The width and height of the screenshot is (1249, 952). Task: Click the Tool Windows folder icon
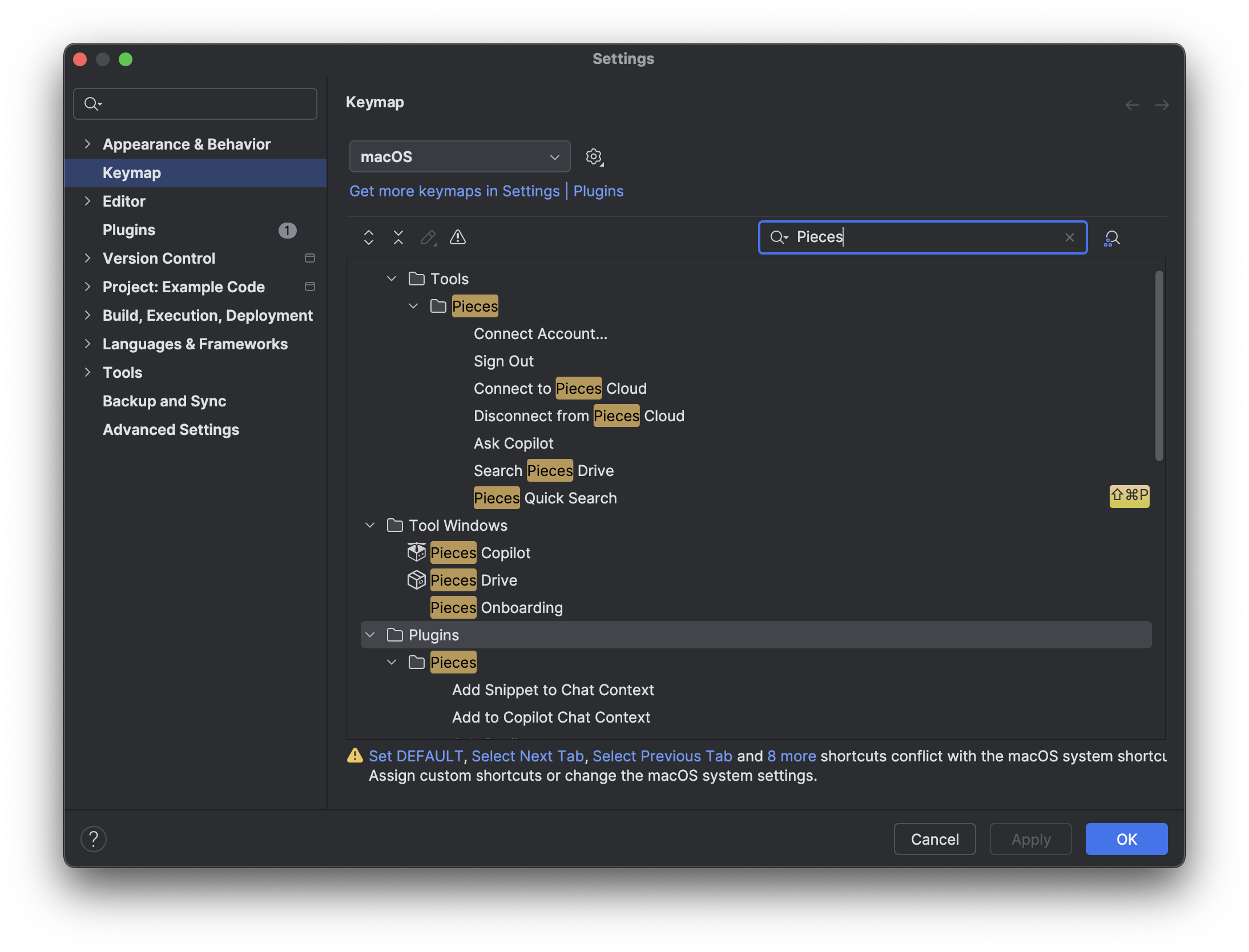(x=395, y=525)
